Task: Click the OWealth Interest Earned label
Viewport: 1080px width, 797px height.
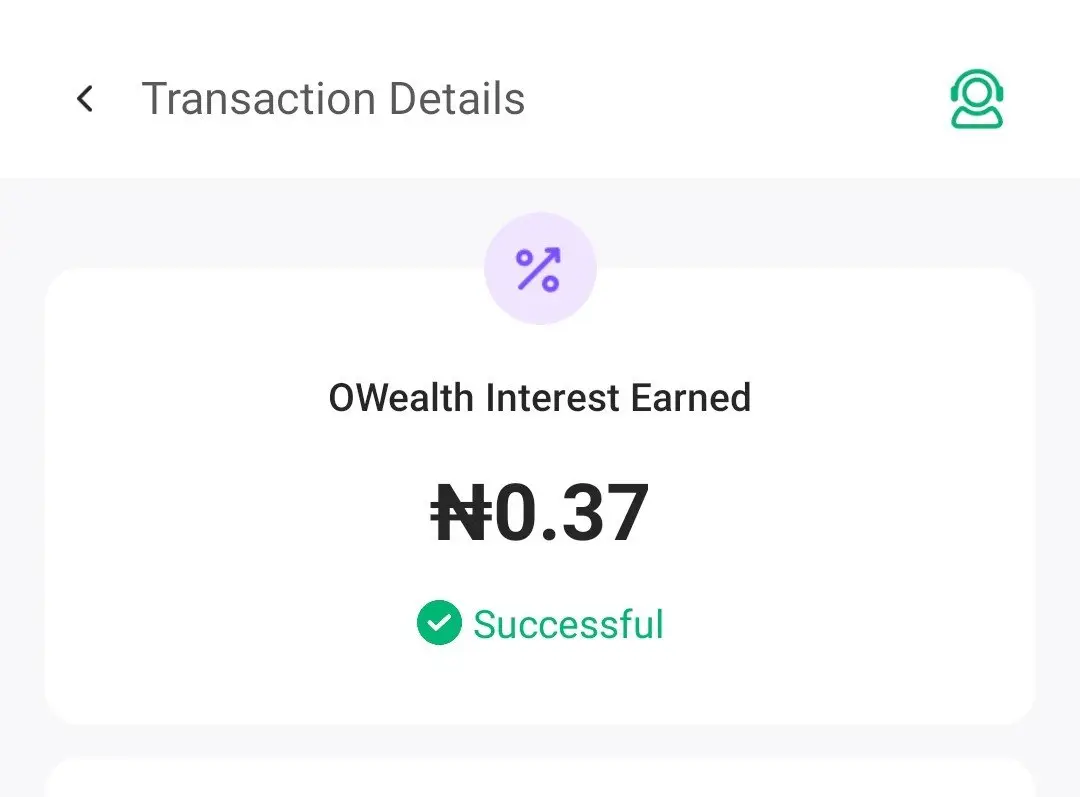Action: [539, 398]
